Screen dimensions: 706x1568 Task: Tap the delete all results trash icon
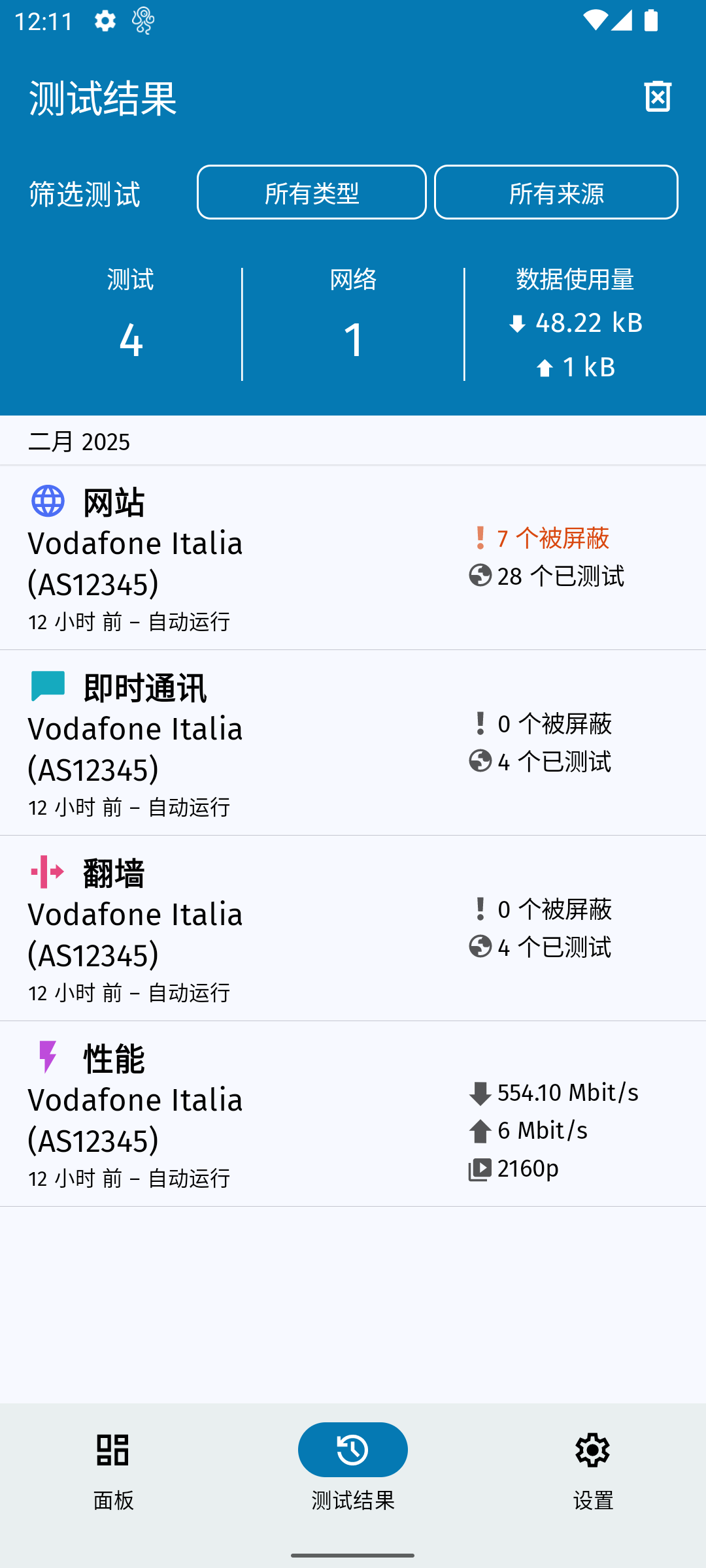coord(658,97)
